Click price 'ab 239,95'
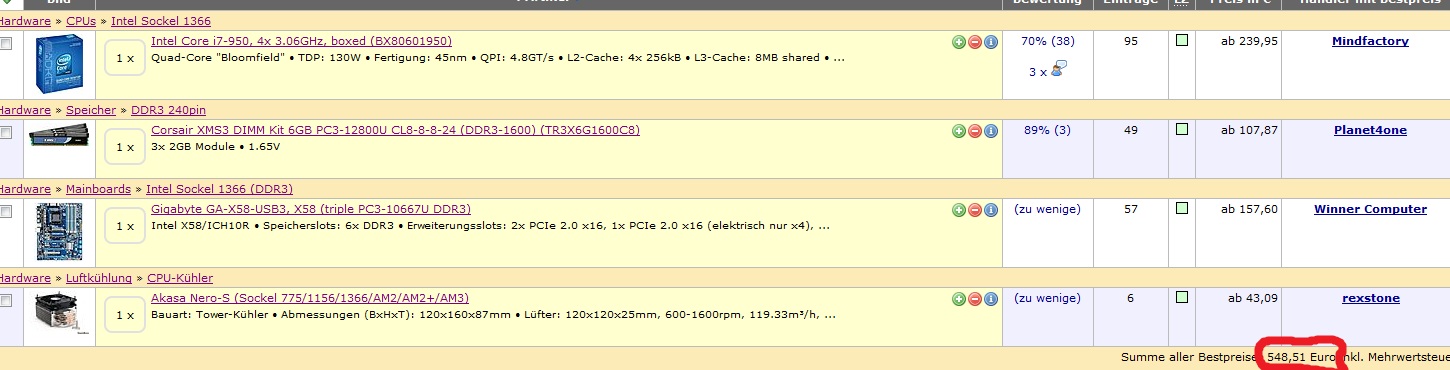This screenshot has height=370, width=1450. point(1250,41)
